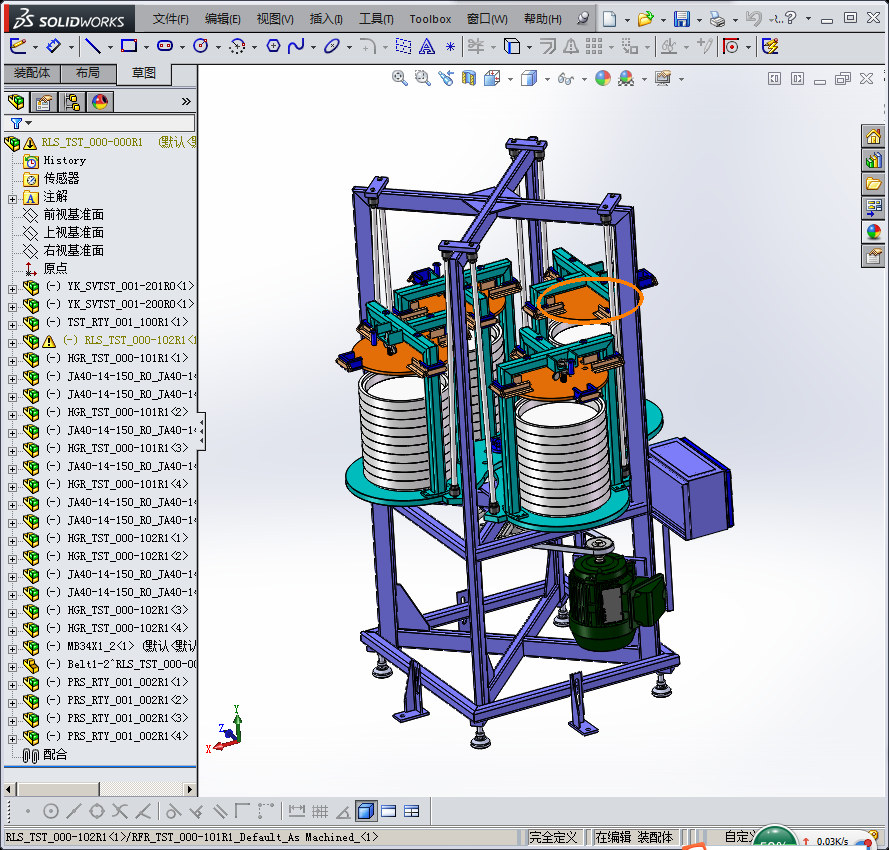This screenshot has width=889, height=850.
Task: Click the Edit Appearance color ball icon
Action: (603, 78)
